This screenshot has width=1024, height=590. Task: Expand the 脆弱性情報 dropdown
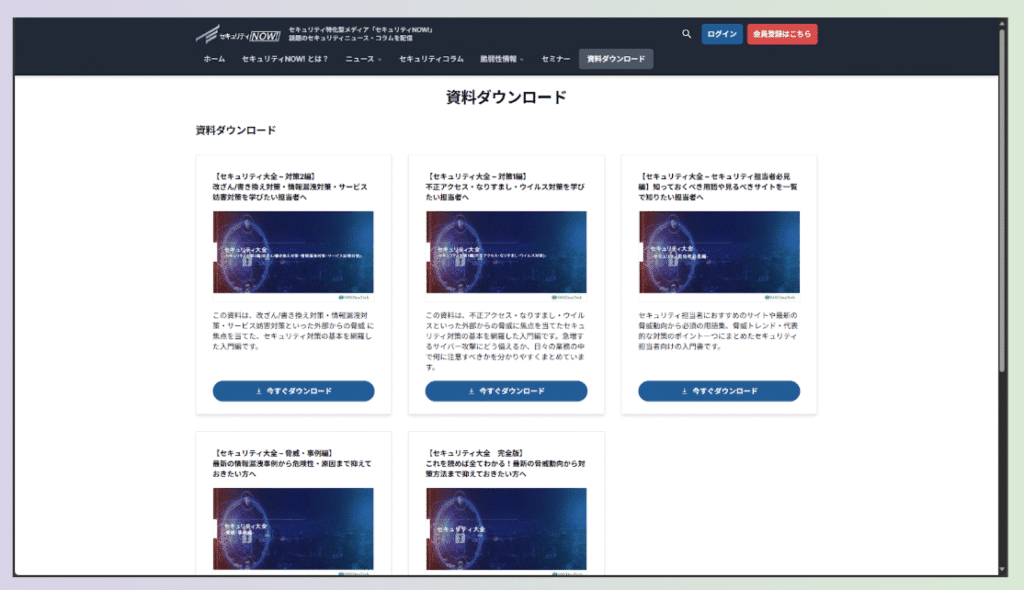(x=502, y=59)
